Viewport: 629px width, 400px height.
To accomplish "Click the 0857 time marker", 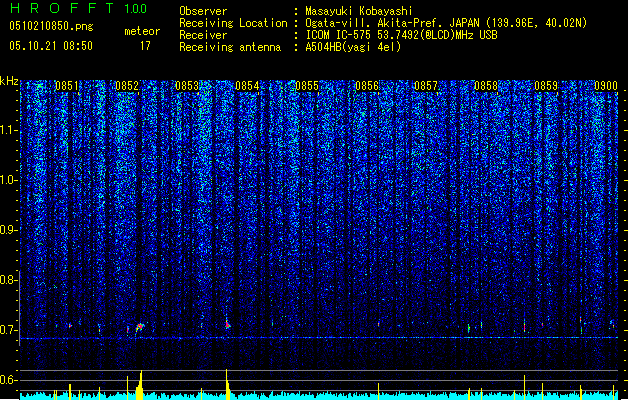I will coord(426,86).
